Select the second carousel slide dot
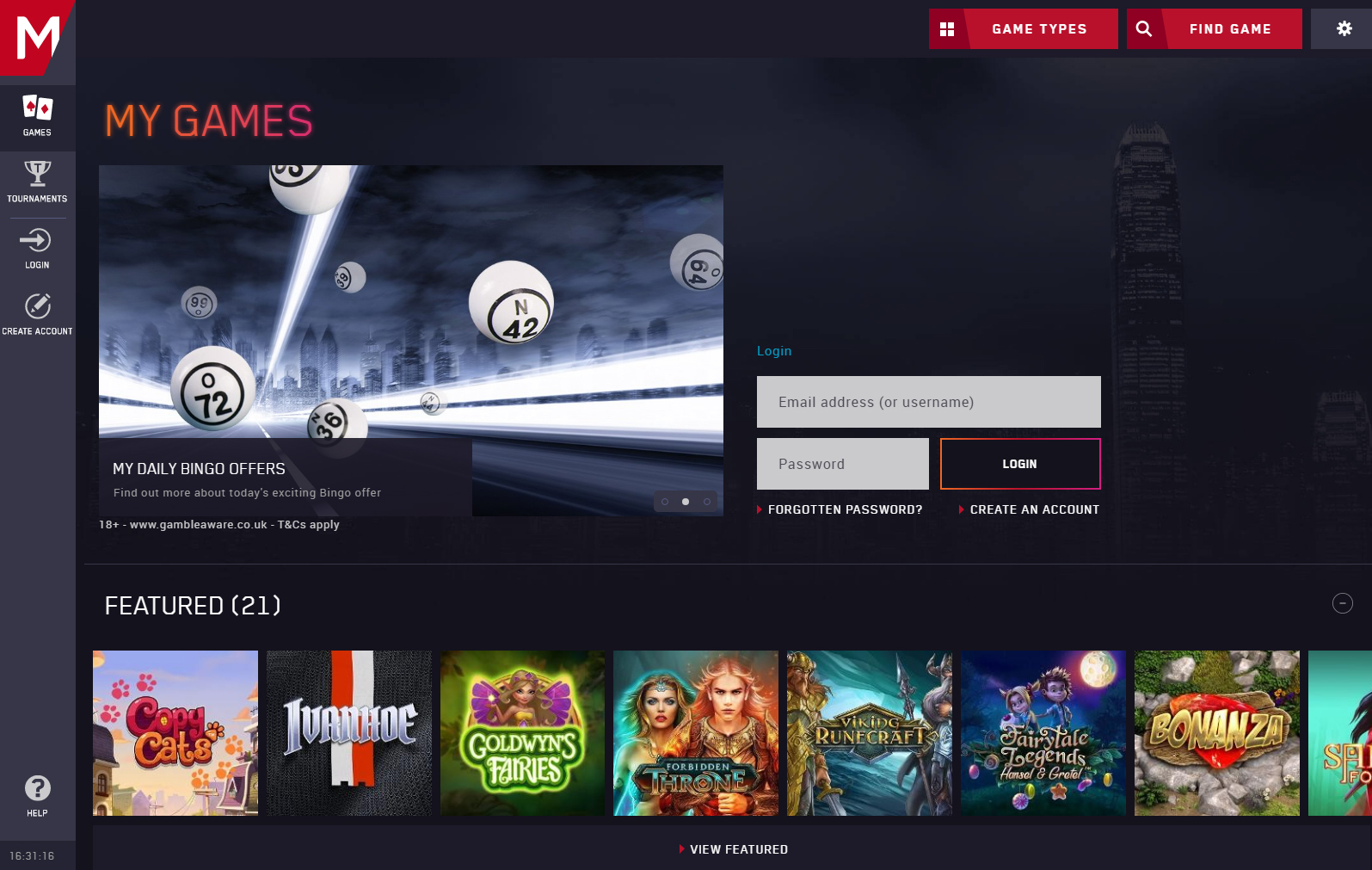Screen dimensions: 1372x870 coord(686,502)
